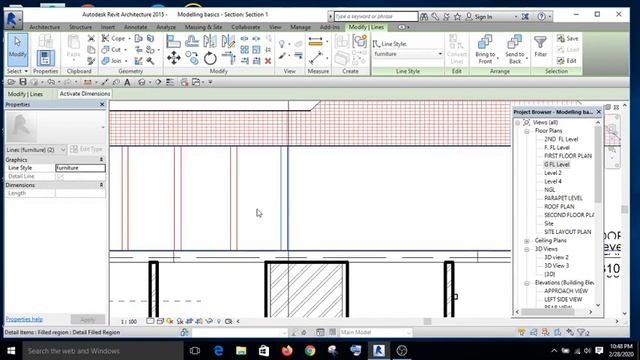Open Revit application menu button
640x360 pixels.
pyautogui.click(x=13, y=19)
